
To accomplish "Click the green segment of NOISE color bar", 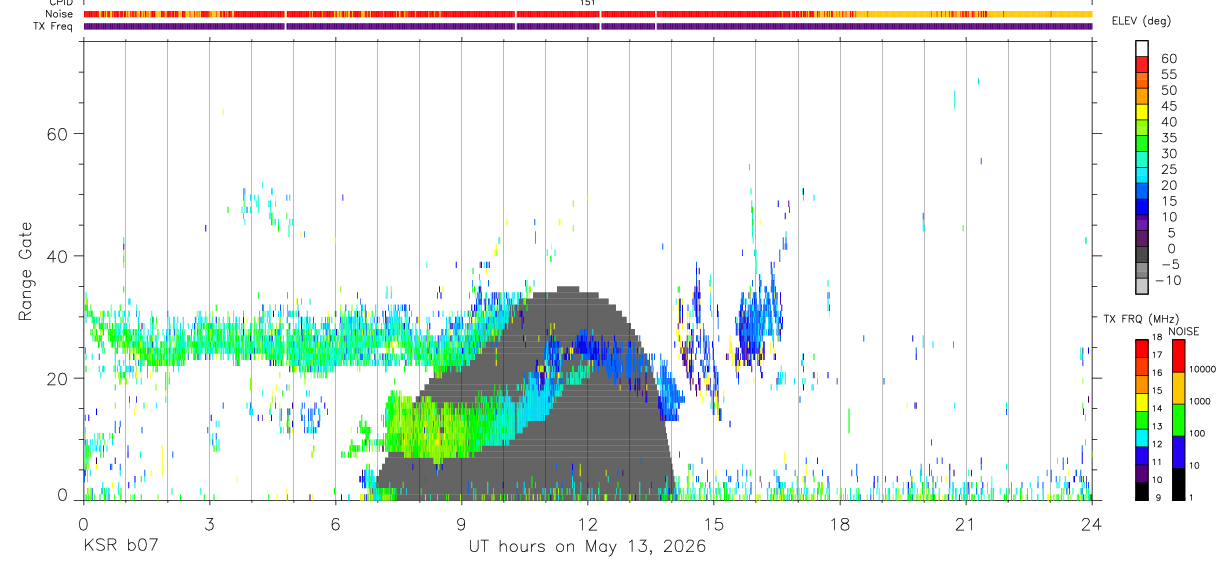I will (1177, 420).
